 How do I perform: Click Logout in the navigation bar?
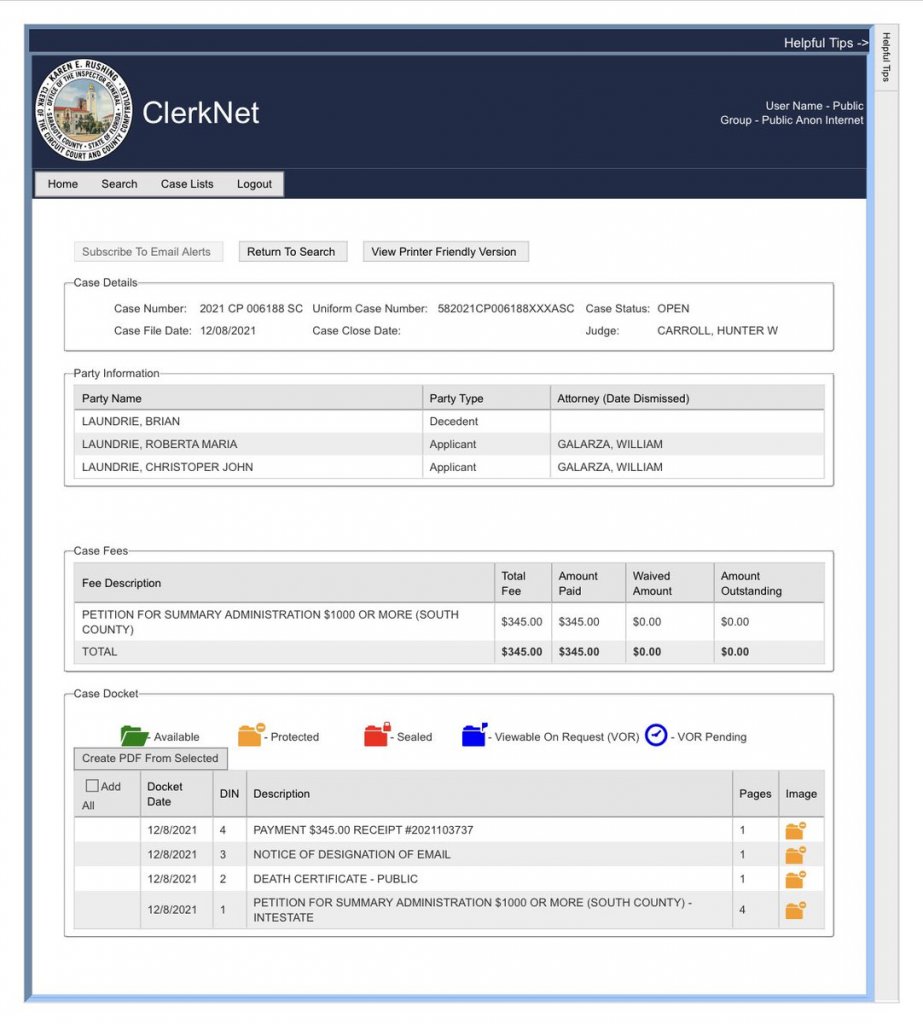(x=254, y=184)
